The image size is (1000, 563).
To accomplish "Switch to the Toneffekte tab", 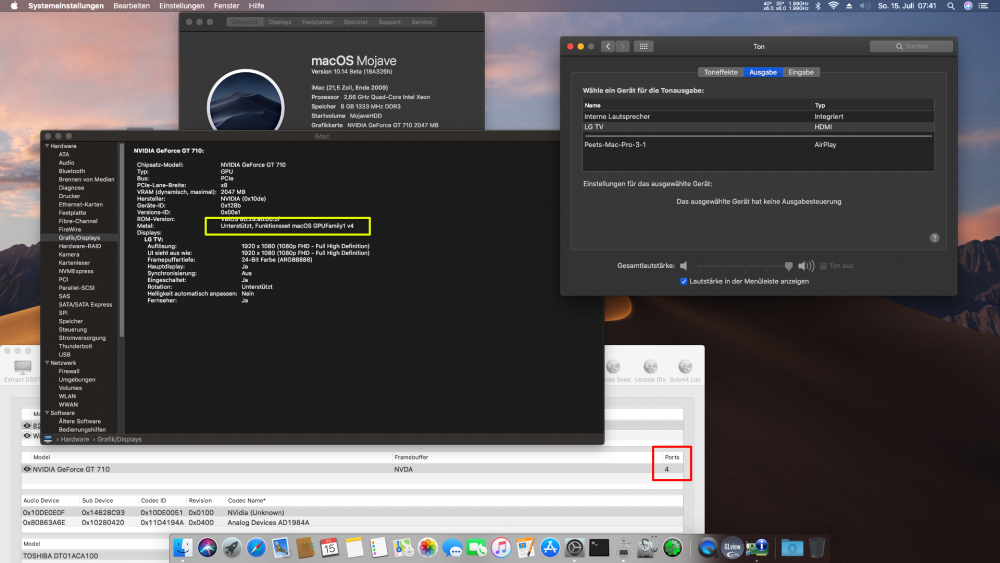I will [x=721, y=72].
